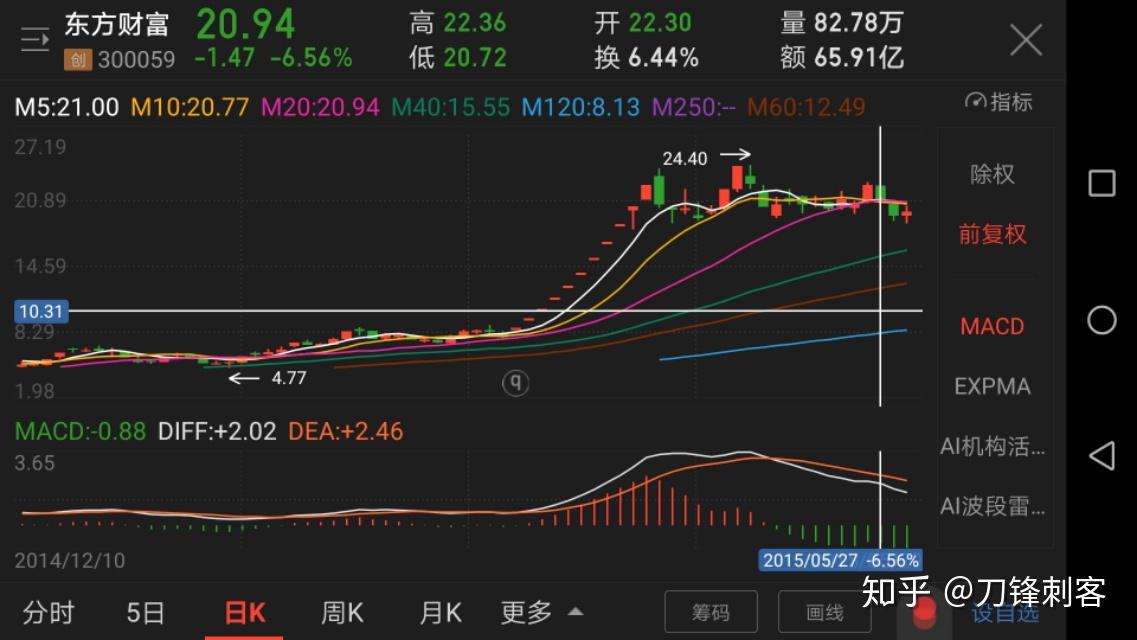
Task: Choose the AI波段雷 indicator
Action: pos(992,506)
